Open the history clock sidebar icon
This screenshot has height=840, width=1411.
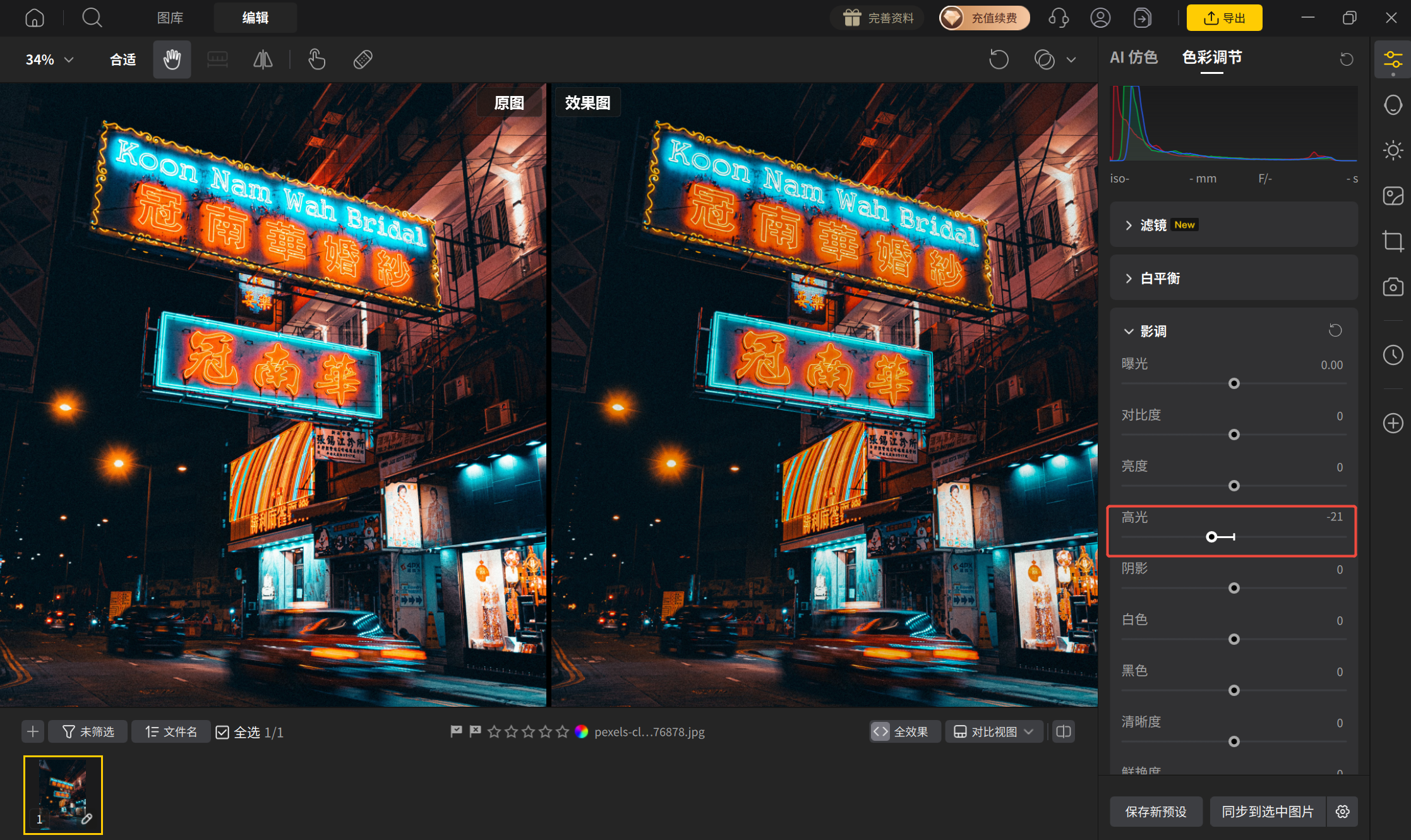1393,355
